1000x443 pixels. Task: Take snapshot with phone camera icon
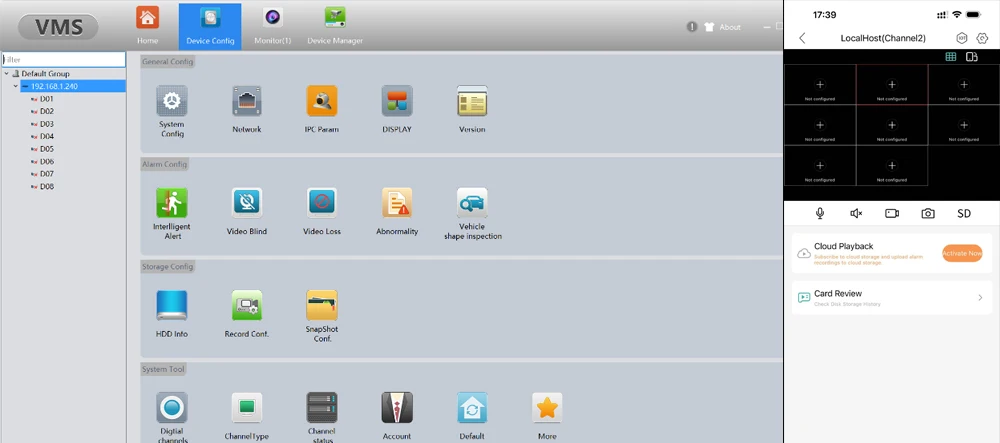click(x=928, y=214)
